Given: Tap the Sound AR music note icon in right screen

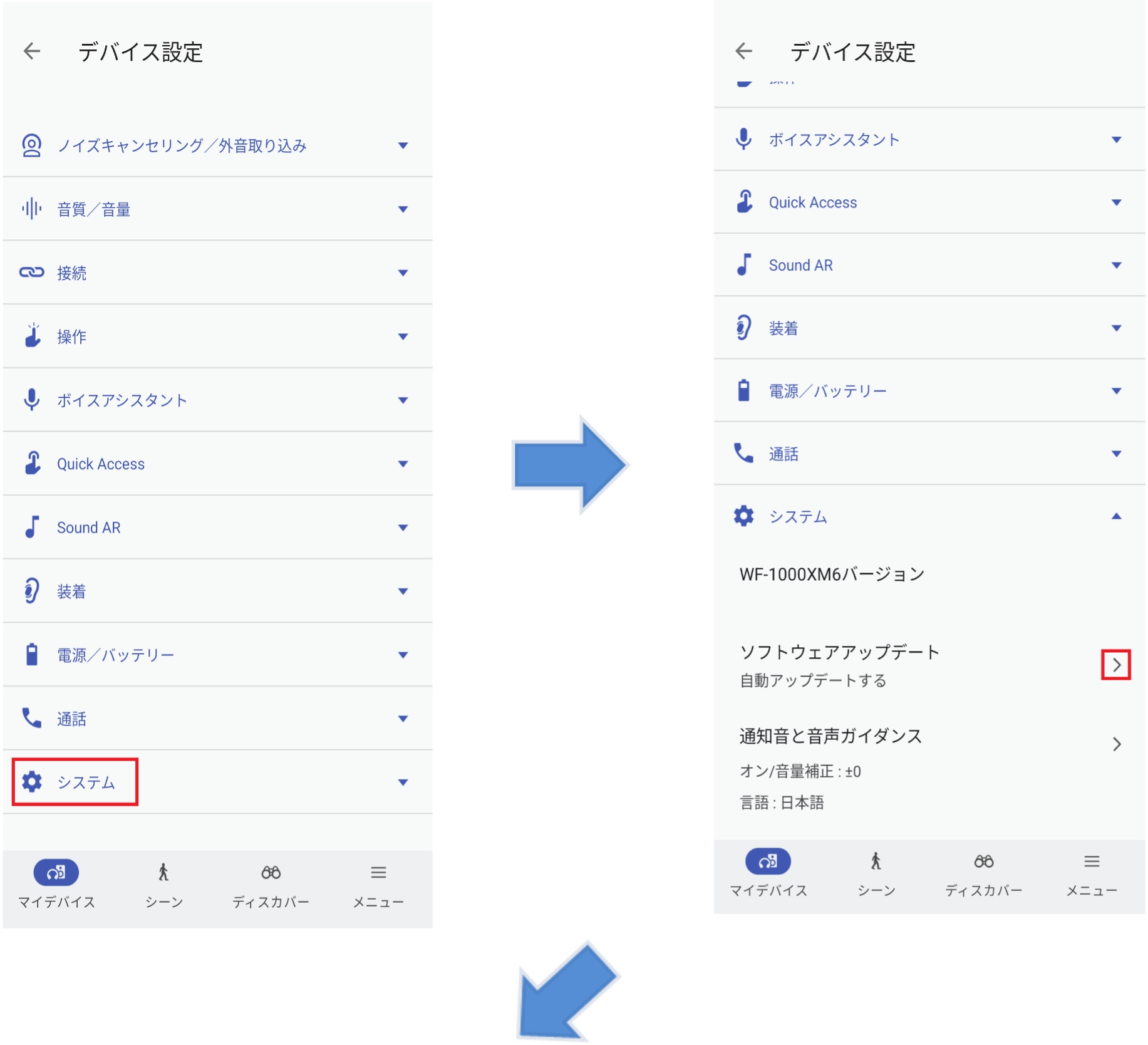Looking at the screenshot, I should [x=743, y=265].
